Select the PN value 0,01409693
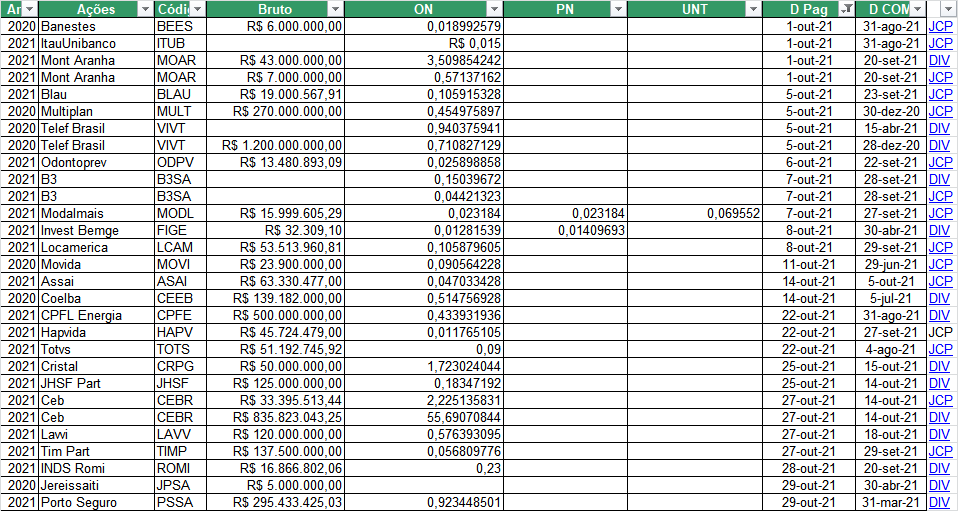 click(x=565, y=230)
